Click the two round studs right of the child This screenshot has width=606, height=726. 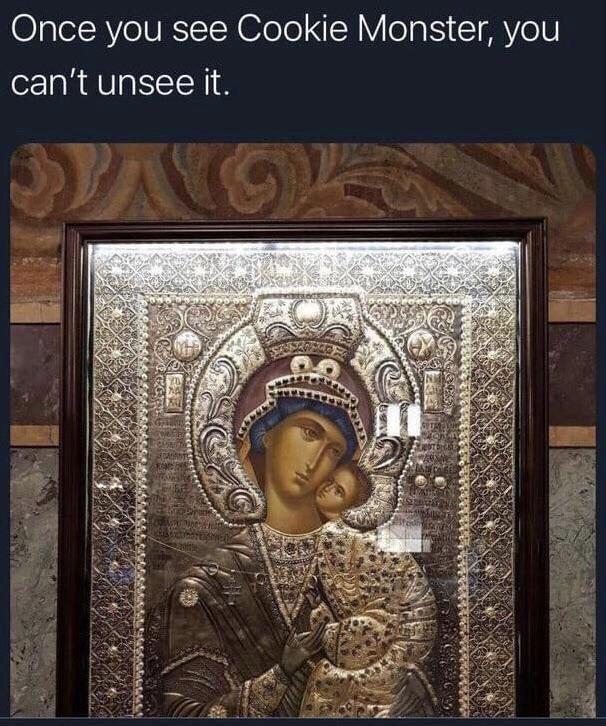[x=429, y=482]
